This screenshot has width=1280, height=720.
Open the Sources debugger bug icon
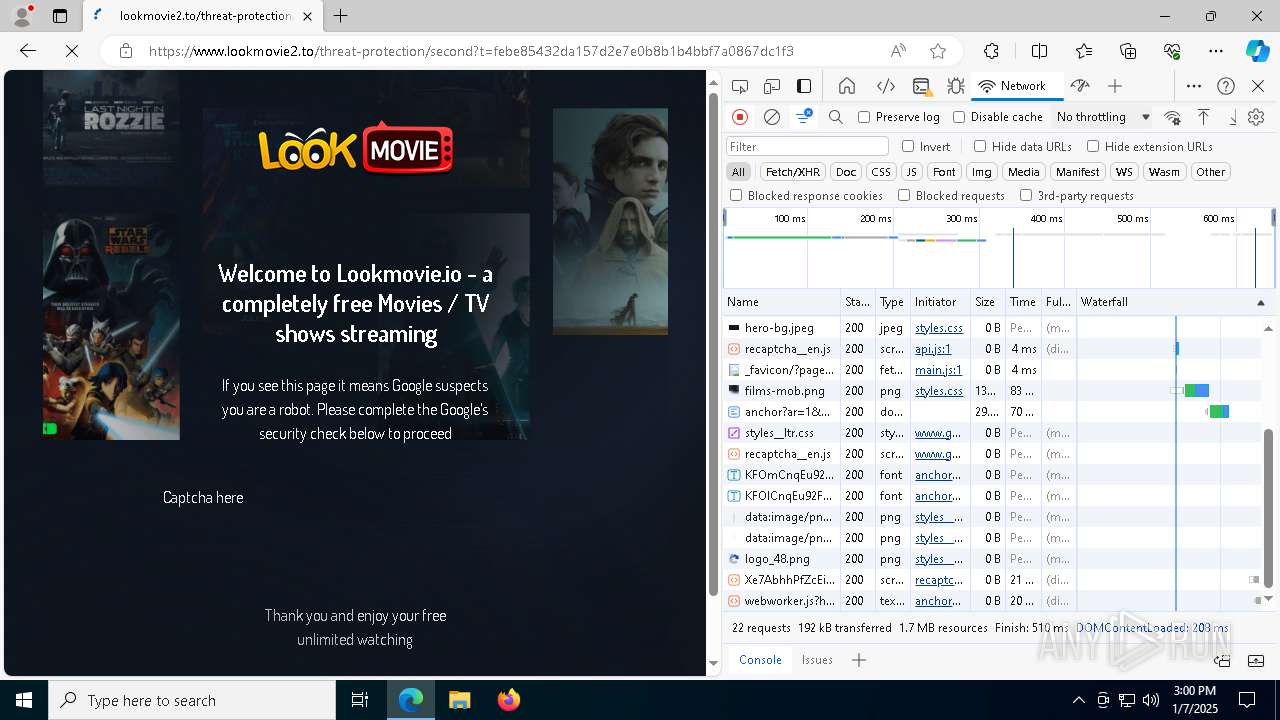[x=955, y=86]
